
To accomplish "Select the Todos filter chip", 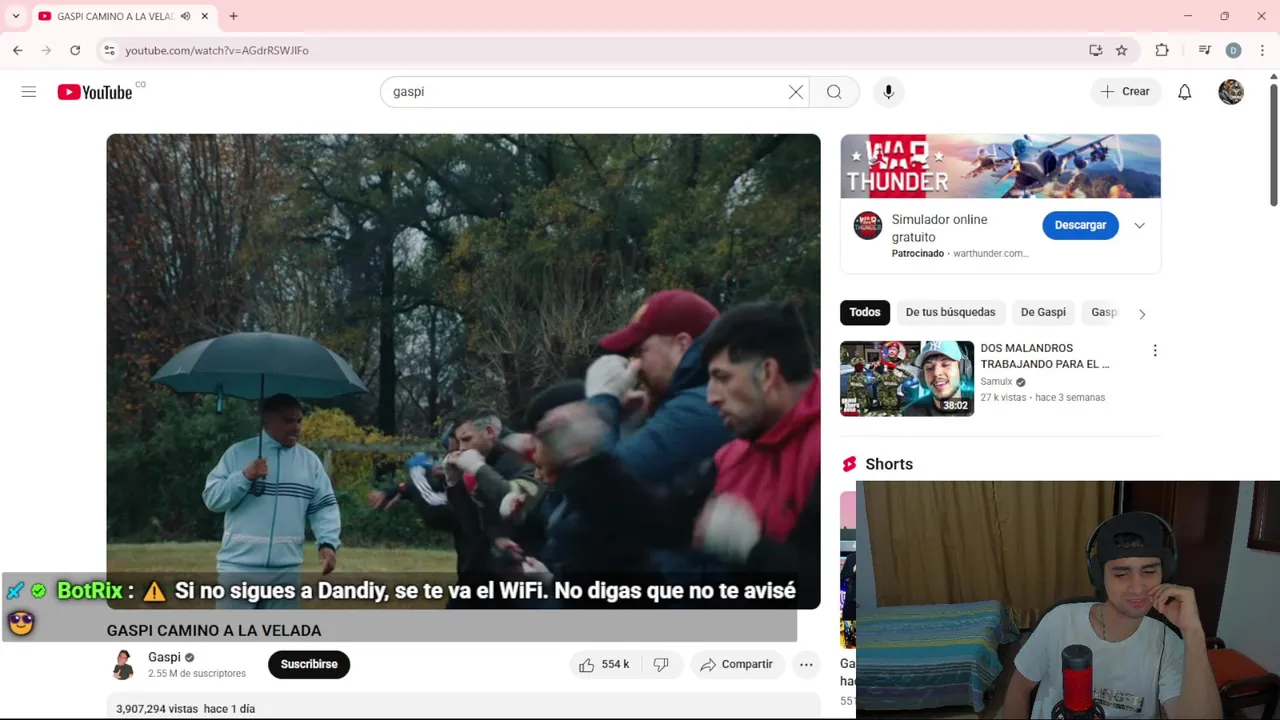I will point(865,312).
